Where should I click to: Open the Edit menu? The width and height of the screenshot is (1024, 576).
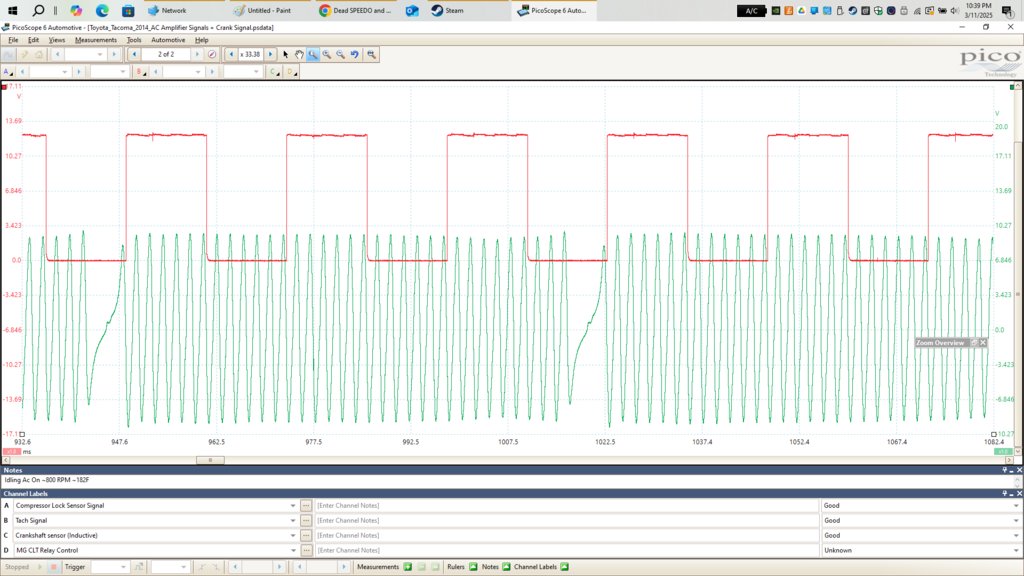click(x=33, y=40)
